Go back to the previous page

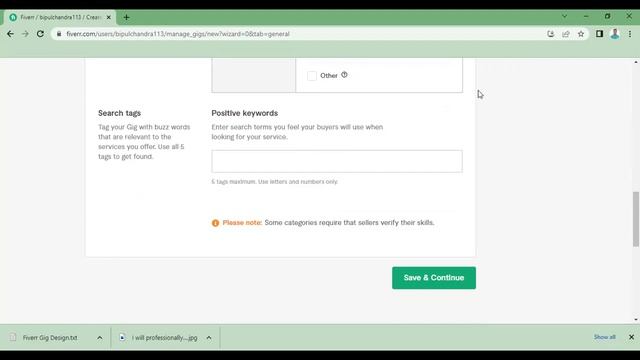coord(10,34)
